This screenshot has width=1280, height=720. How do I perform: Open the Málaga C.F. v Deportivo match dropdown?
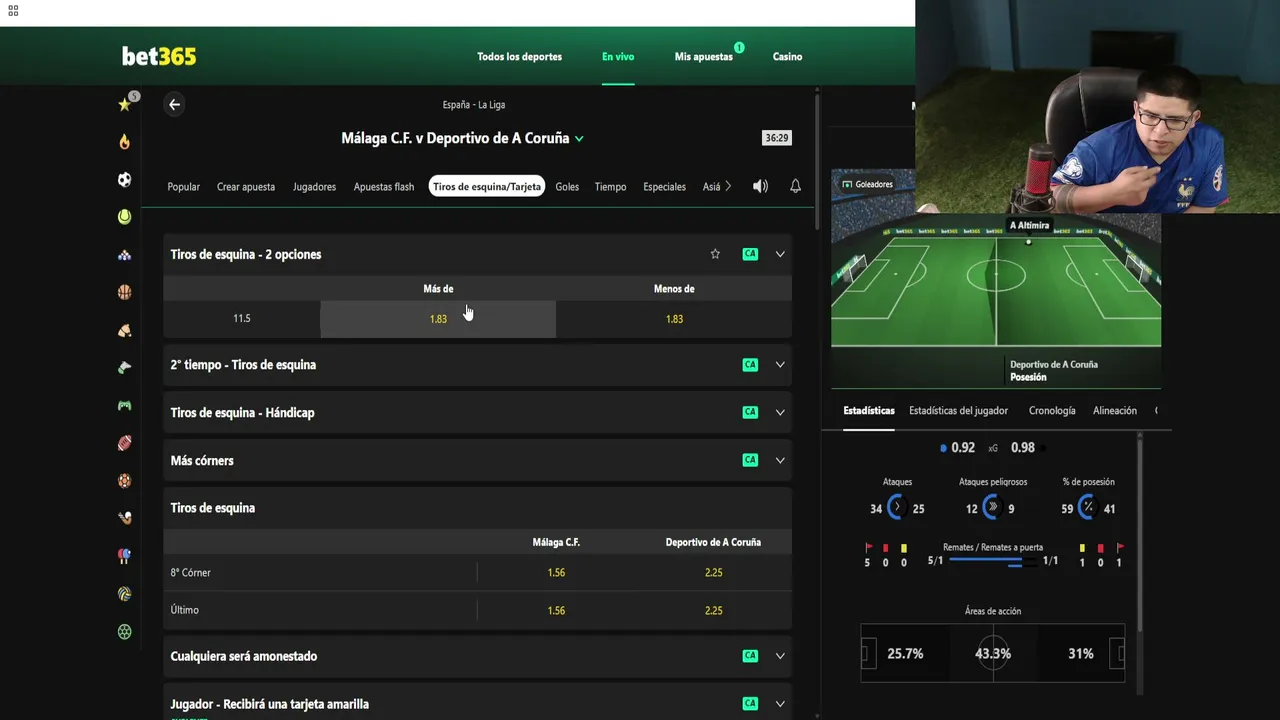click(x=579, y=139)
